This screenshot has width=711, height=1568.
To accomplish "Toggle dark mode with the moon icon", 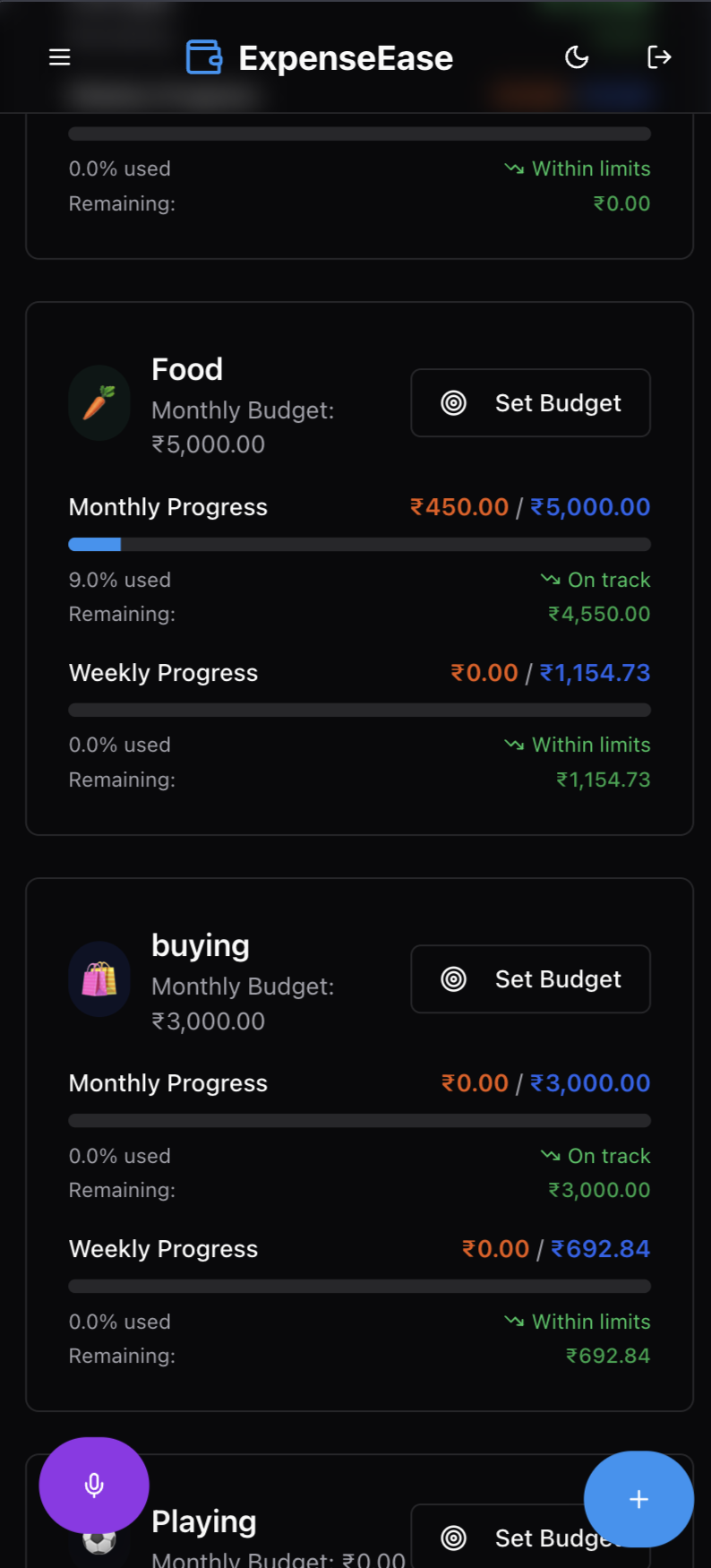I will tap(576, 56).
